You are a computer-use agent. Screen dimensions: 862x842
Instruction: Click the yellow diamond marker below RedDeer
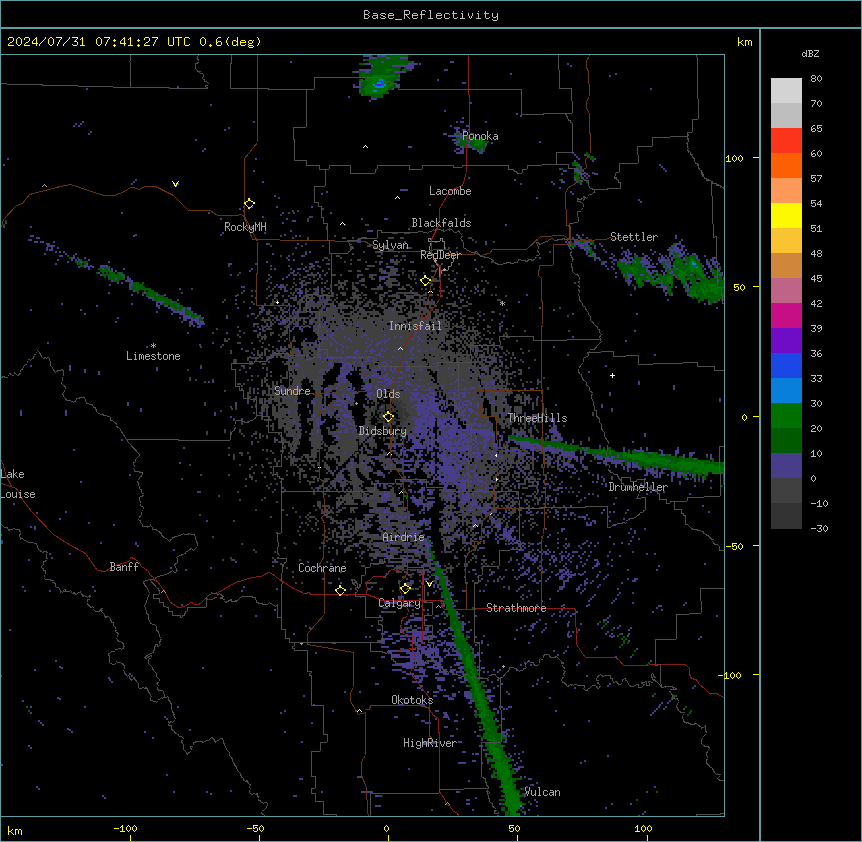click(426, 281)
